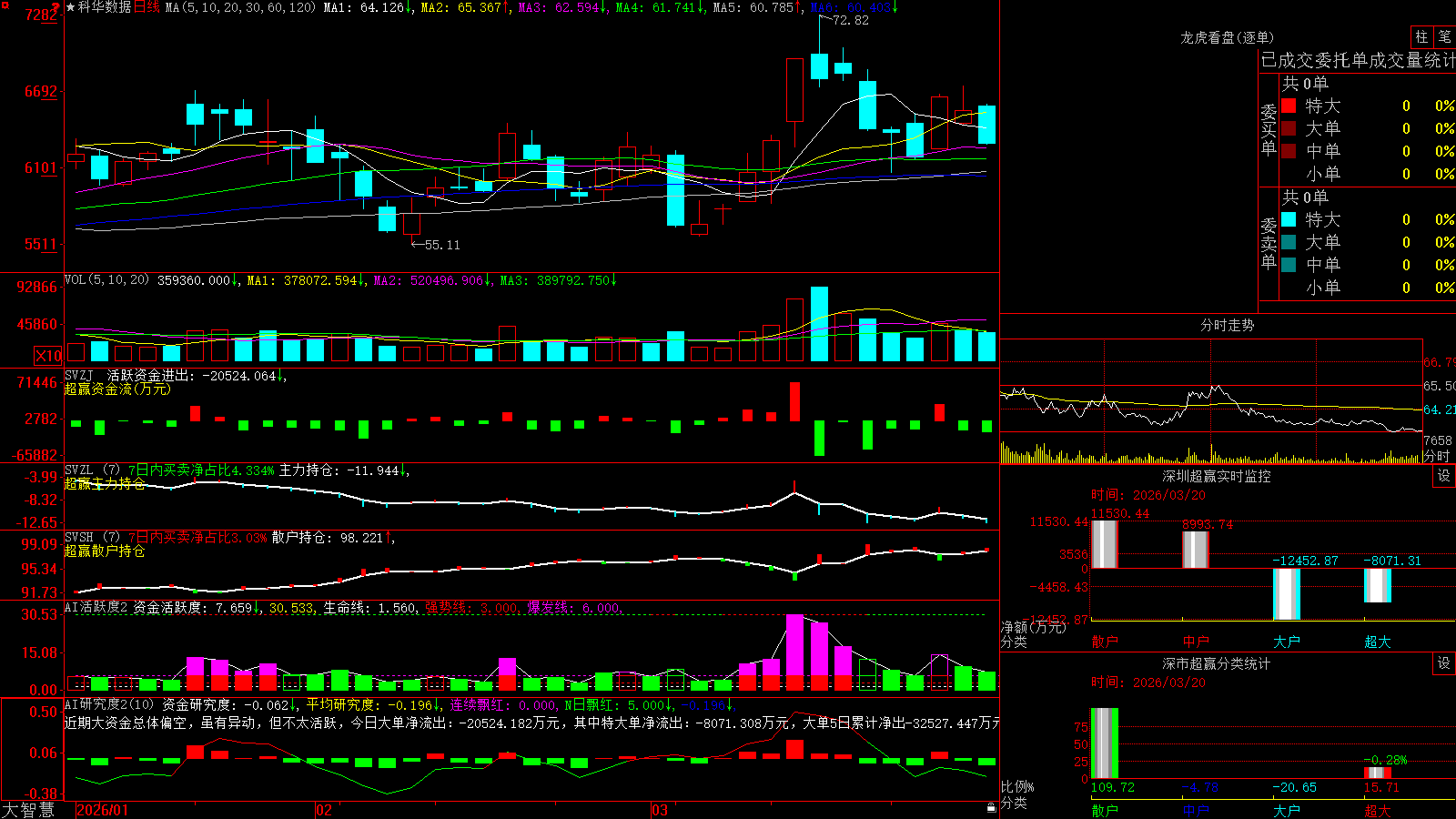Click the dark red 中单 buy-order swatch
1456x819 pixels.
click(1289, 151)
